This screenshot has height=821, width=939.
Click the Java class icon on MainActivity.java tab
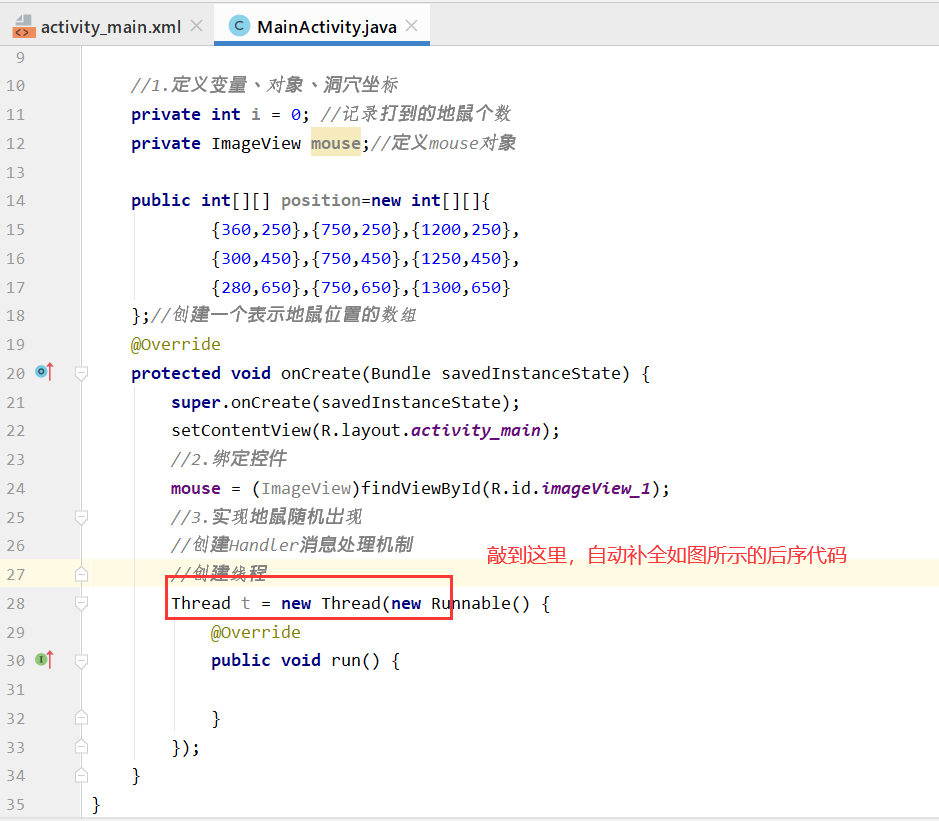(x=239, y=26)
